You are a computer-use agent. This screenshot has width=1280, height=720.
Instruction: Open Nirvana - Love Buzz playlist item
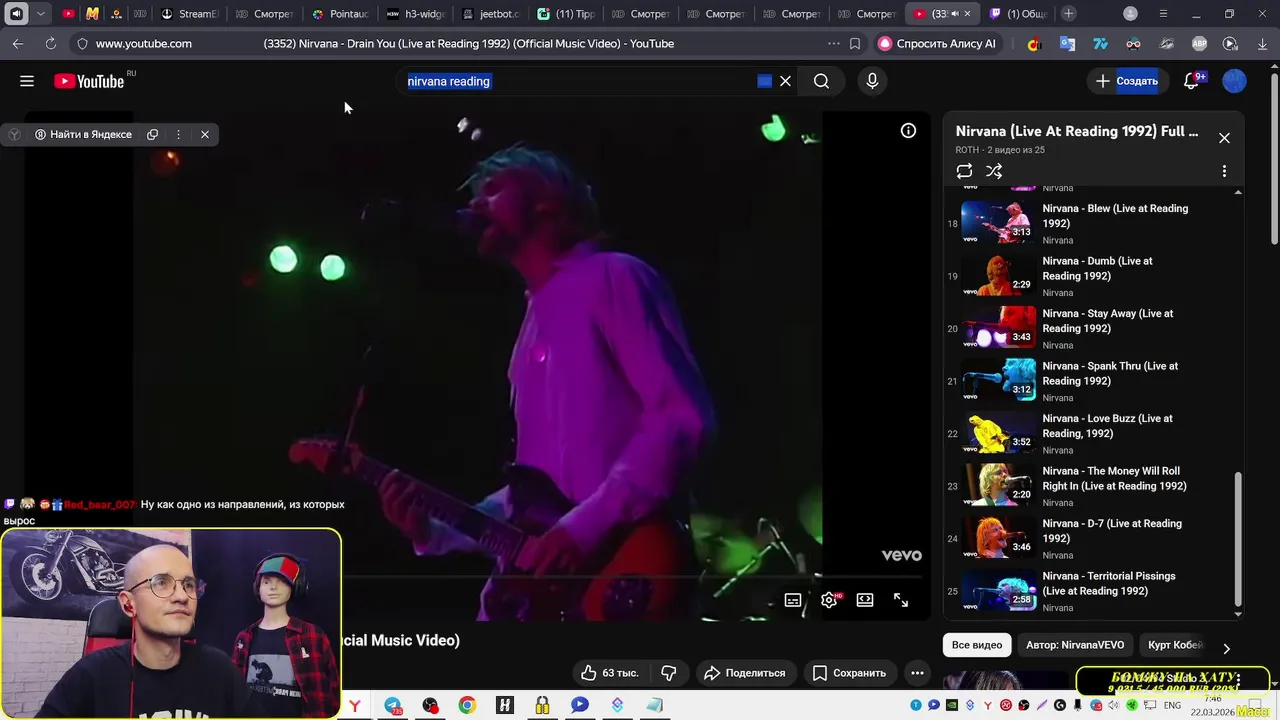click(1091, 432)
